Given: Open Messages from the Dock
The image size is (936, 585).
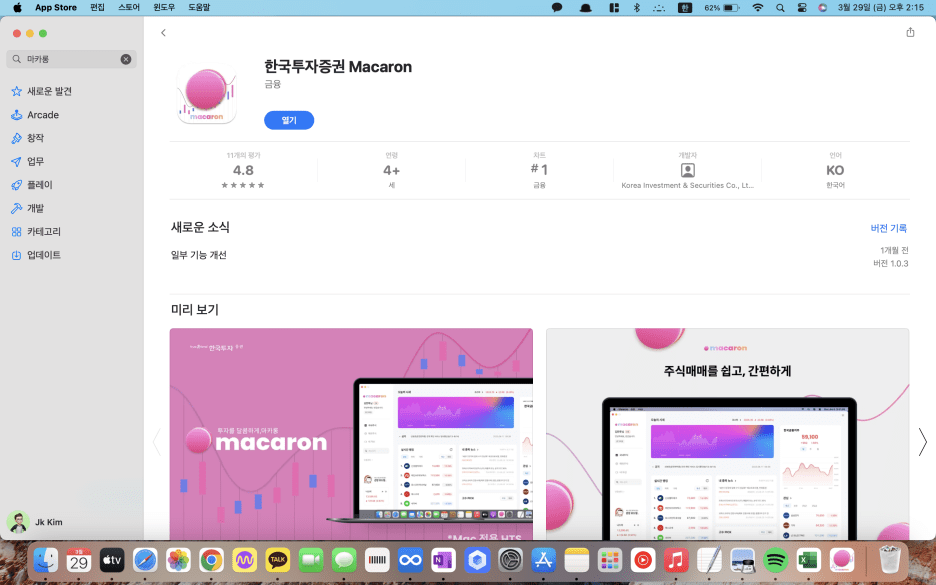Looking at the screenshot, I should (344, 560).
